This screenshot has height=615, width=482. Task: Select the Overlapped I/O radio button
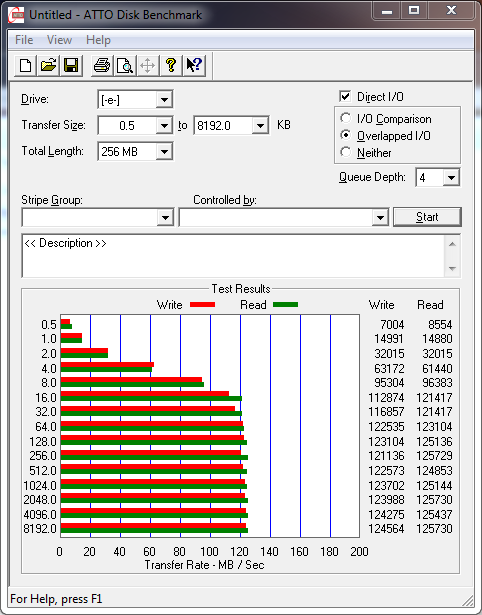[346, 135]
